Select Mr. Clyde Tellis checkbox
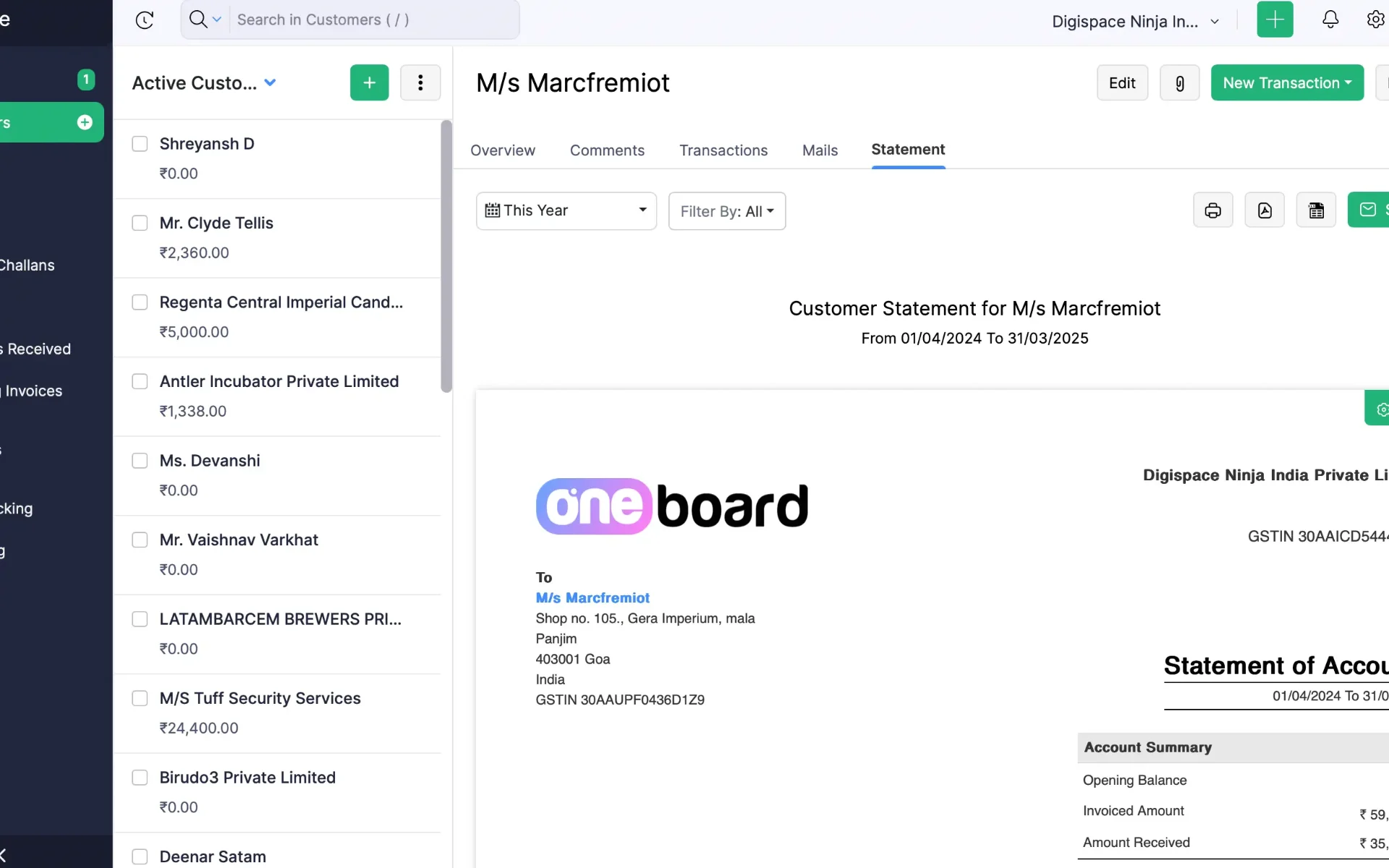 [x=140, y=223]
